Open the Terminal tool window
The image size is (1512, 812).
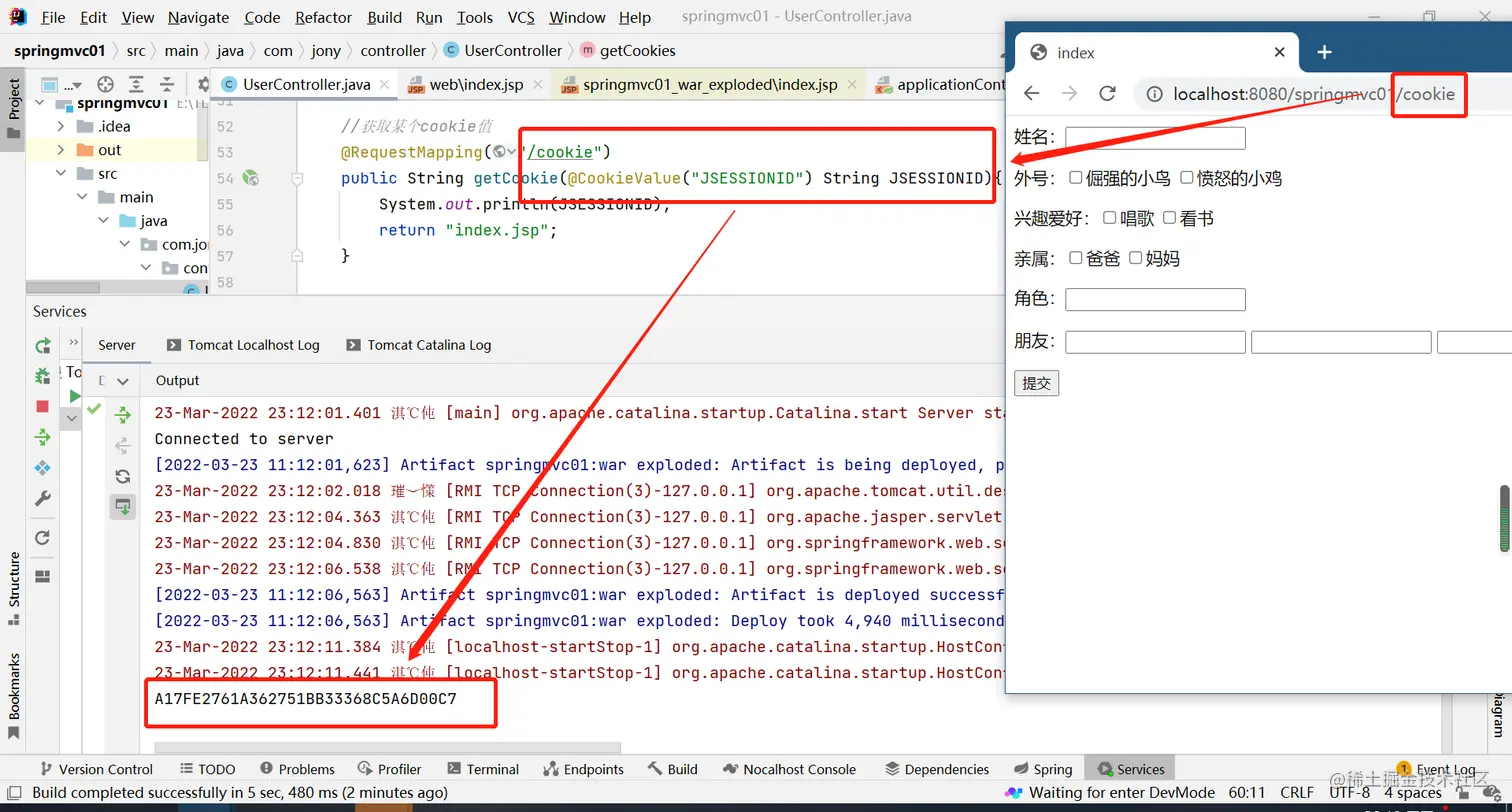click(483, 769)
